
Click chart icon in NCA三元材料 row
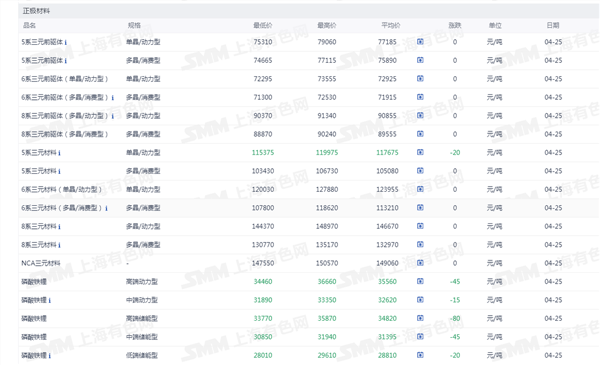pos(420,262)
